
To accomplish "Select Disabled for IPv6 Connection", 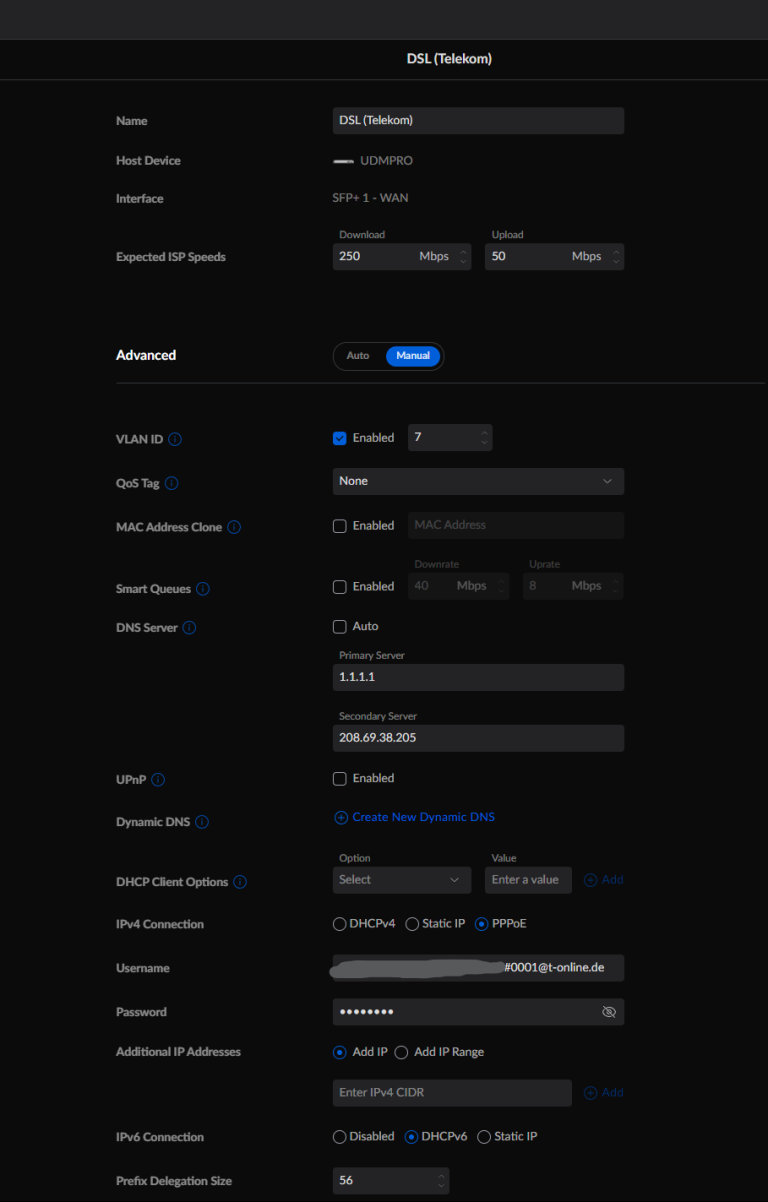I will (340, 1137).
